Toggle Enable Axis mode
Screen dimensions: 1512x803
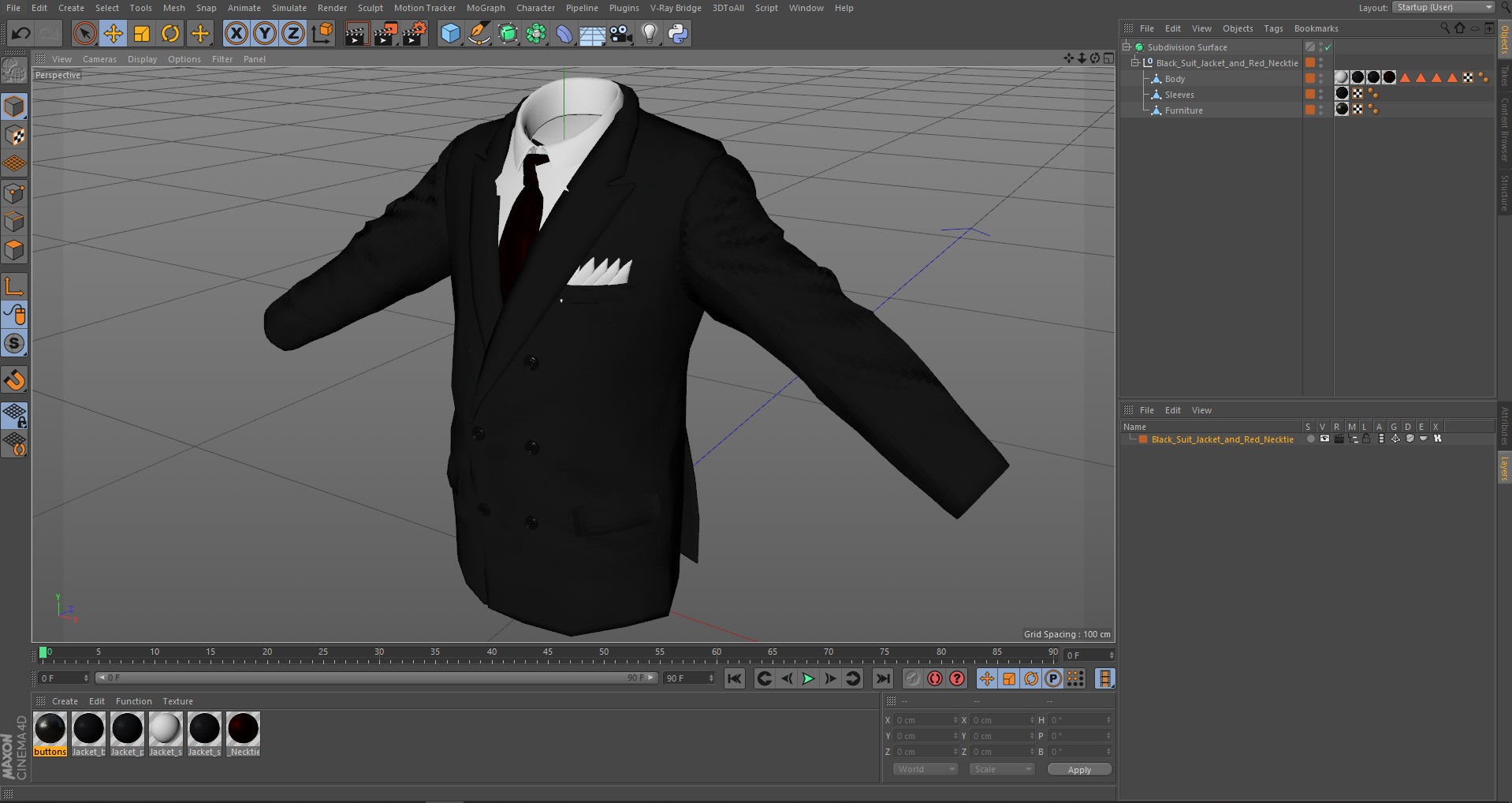pyautogui.click(x=14, y=286)
